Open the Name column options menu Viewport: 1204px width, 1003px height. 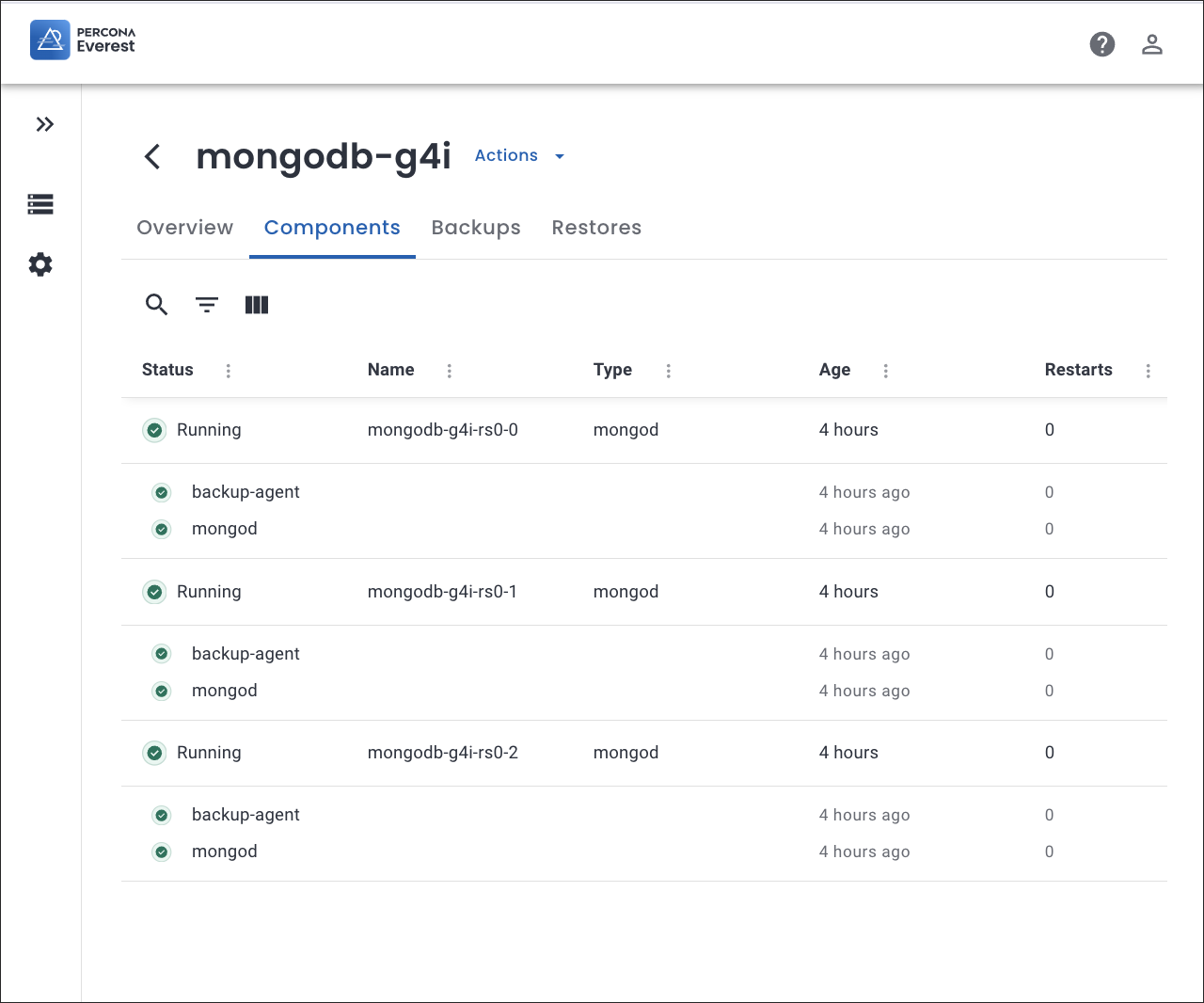(450, 371)
